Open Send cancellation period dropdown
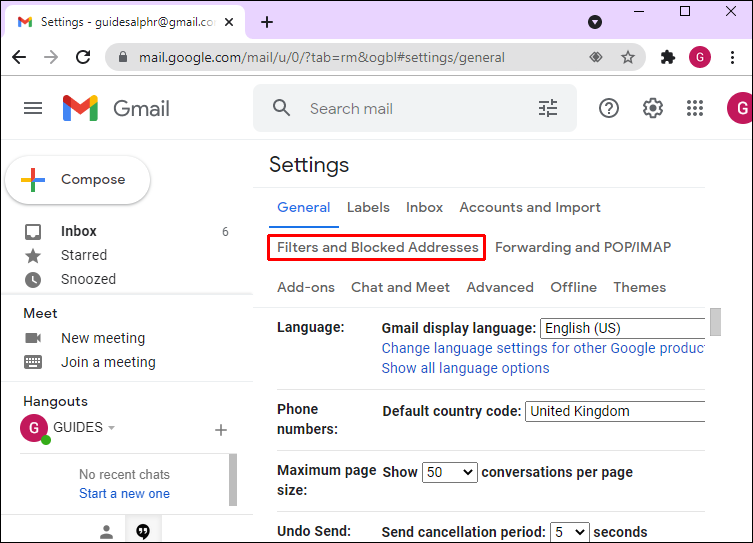This screenshot has height=543, width=753. click(570, 532)
